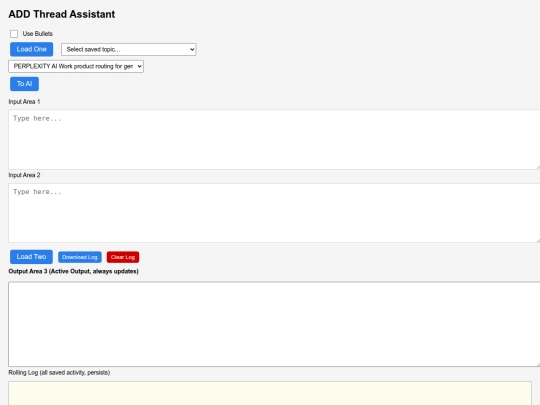Focus the Input Area 2 text box
Screen dimensions: 540x405
coord(274,213)
